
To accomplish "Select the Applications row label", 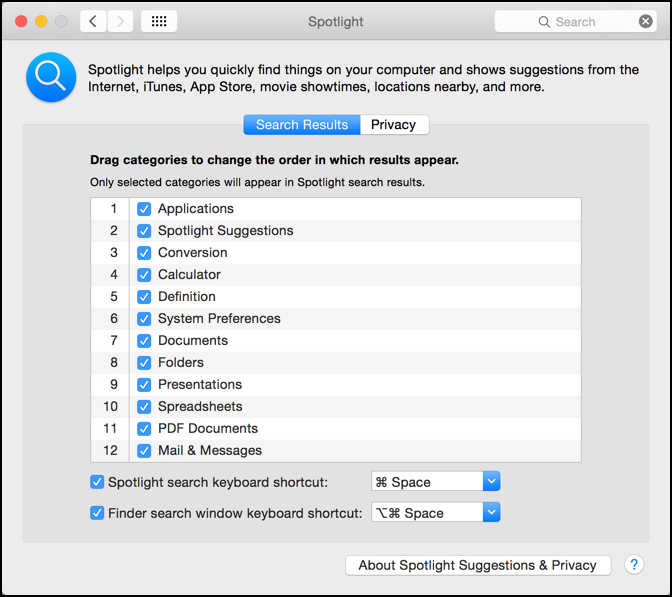I will 196,209.
